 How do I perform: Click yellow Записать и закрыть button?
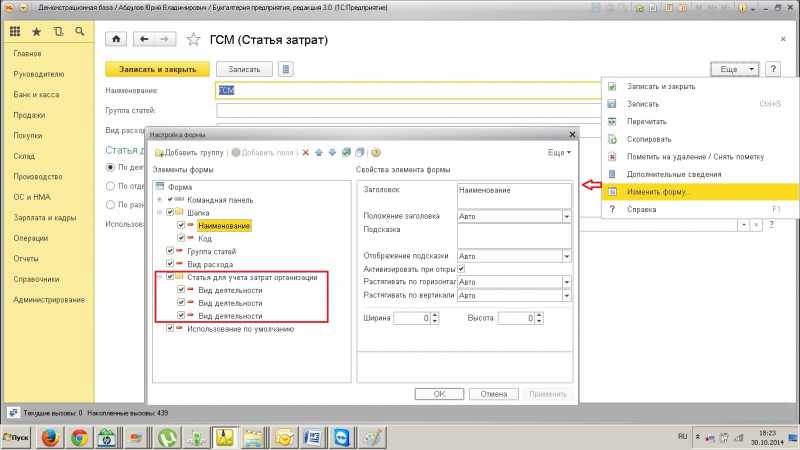click(x=157, y=69)
